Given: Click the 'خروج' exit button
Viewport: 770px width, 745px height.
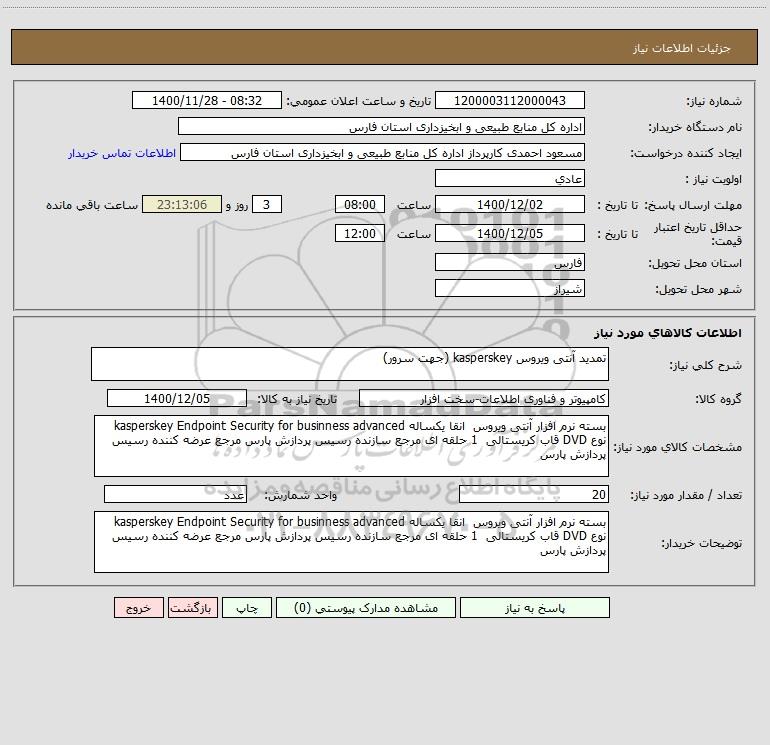Looking at the screenshot, I should [x=138, y=607].
